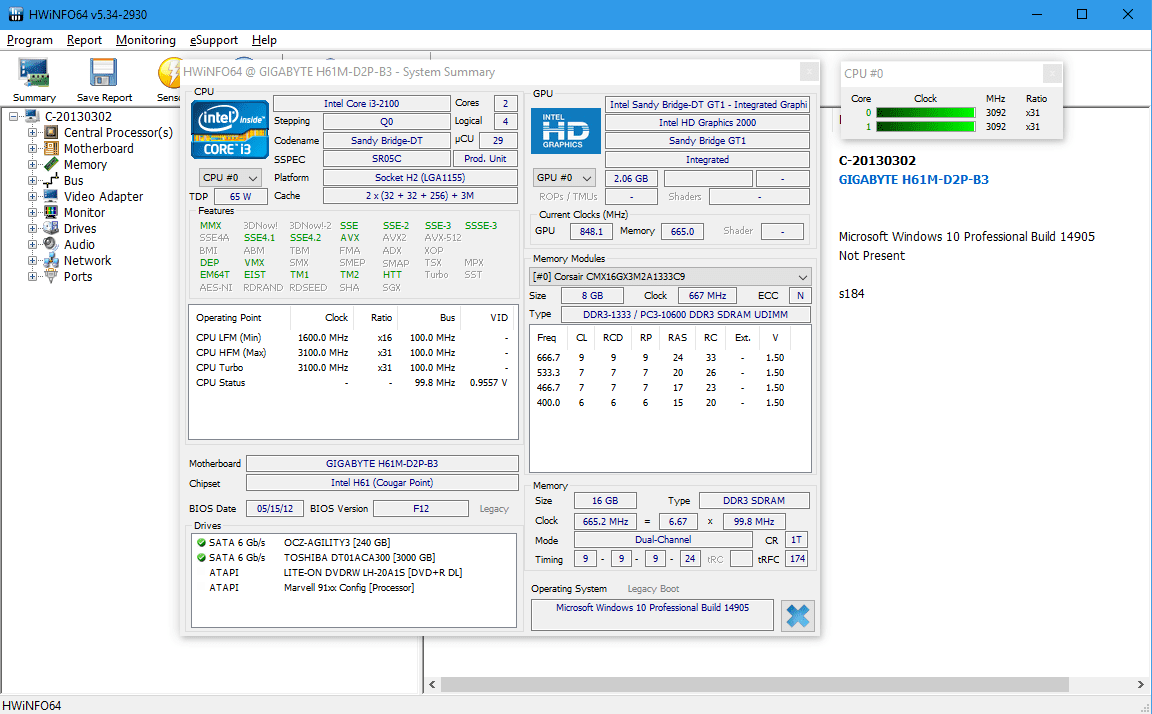Open the Corsair memory module dropdown
Screen dimensions: 1152x714
[x=671, y=277]
